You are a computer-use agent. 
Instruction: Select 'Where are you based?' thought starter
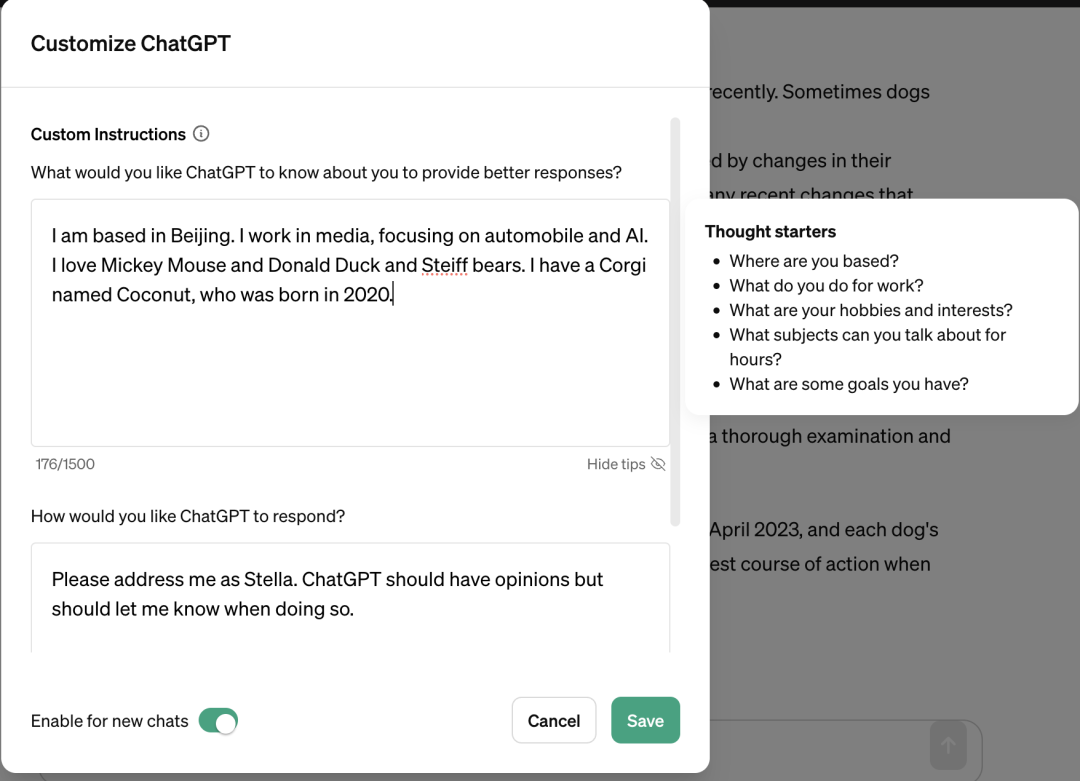coord(813,261)
